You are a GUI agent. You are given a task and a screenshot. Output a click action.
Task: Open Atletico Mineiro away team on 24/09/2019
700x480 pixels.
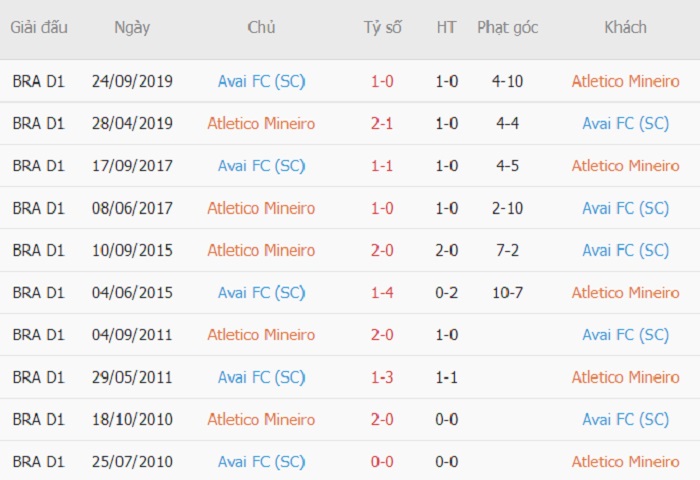[x=625, y=81]
